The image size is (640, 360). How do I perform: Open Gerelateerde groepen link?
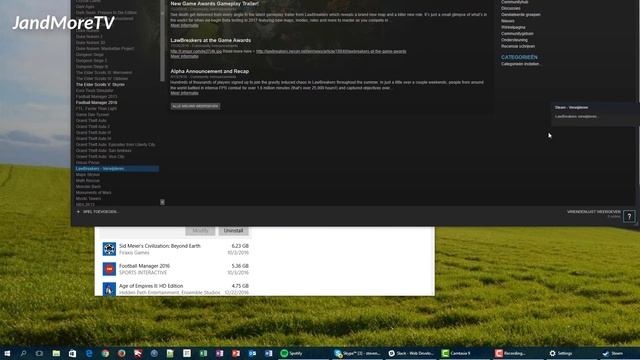[521, 14]
